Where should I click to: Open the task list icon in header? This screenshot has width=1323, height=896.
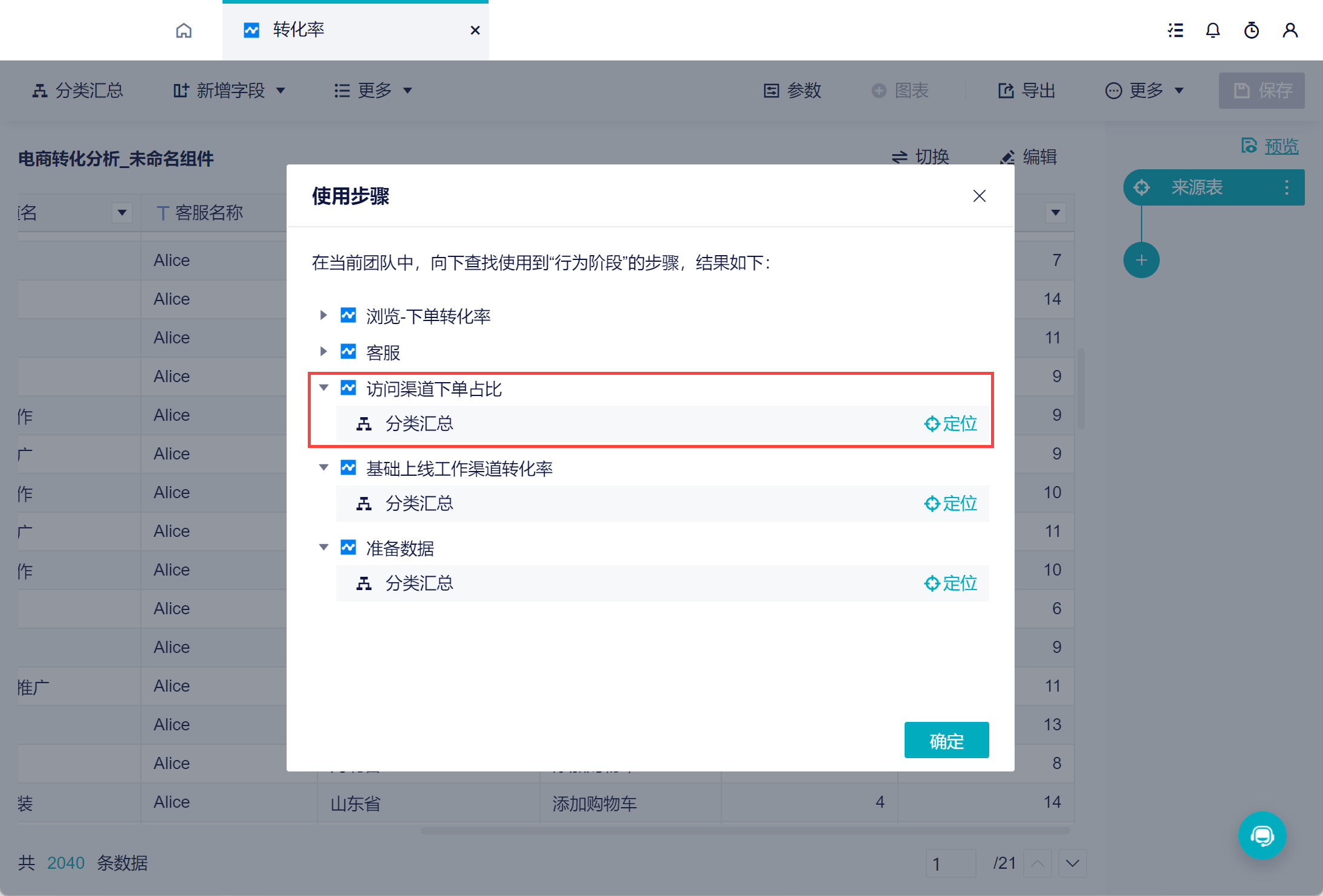(1175, 30)
